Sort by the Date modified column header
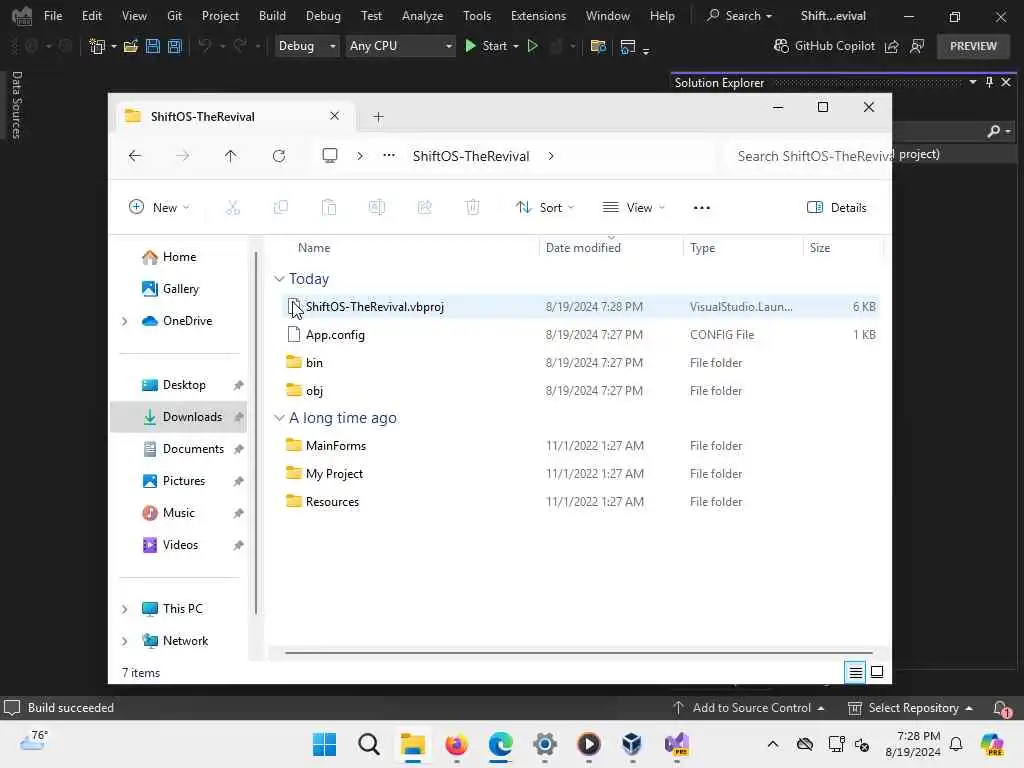Screen dimensions: 1024x768 coord(583,248)
